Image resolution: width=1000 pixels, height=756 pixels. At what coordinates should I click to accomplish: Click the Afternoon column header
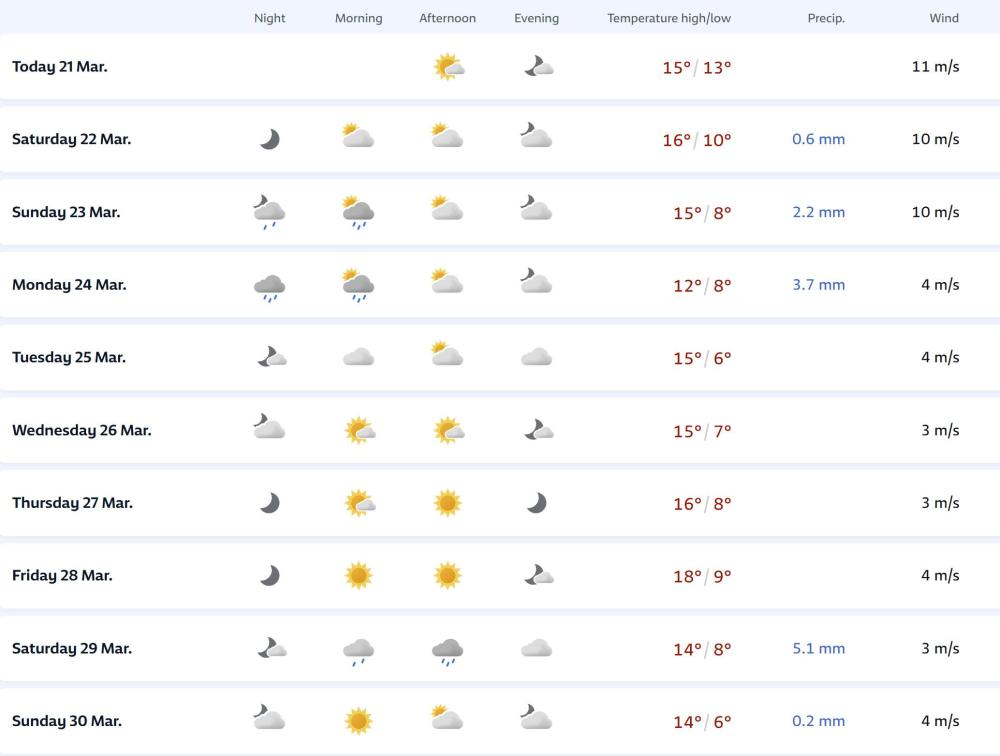click(x=447, y=18)
